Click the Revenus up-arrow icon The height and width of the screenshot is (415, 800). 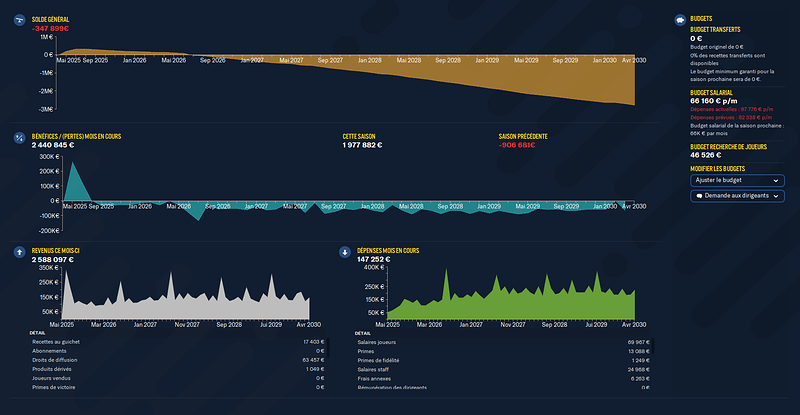[19, 251]
